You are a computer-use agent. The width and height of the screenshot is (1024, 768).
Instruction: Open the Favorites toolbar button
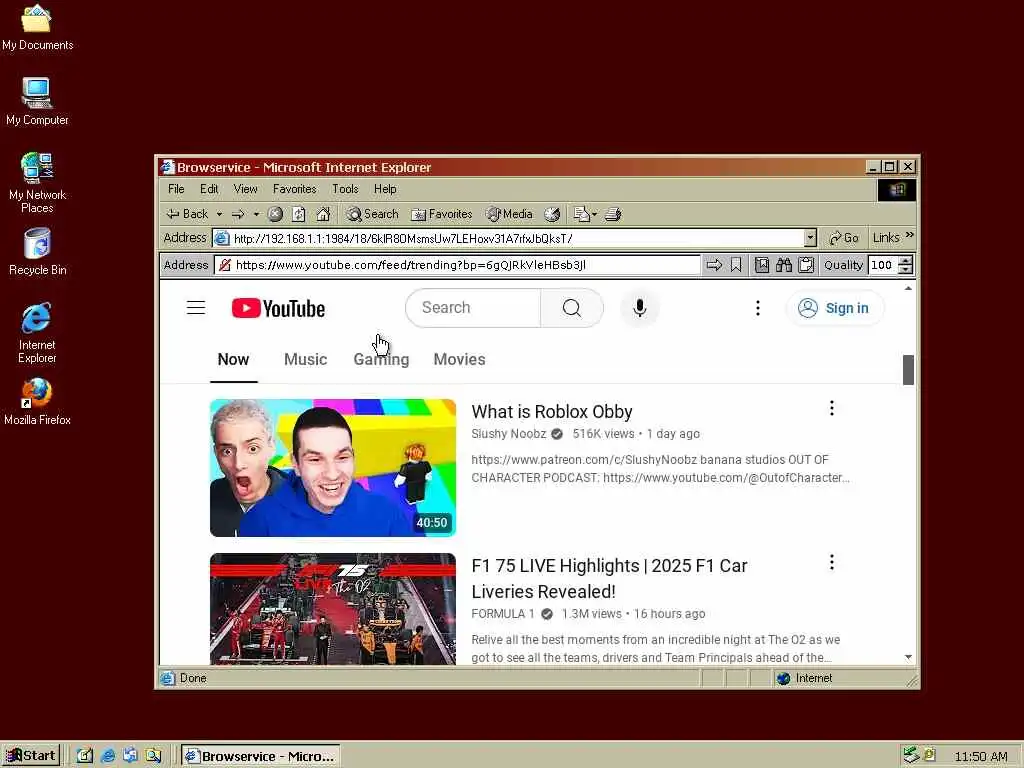coord(441,214)
